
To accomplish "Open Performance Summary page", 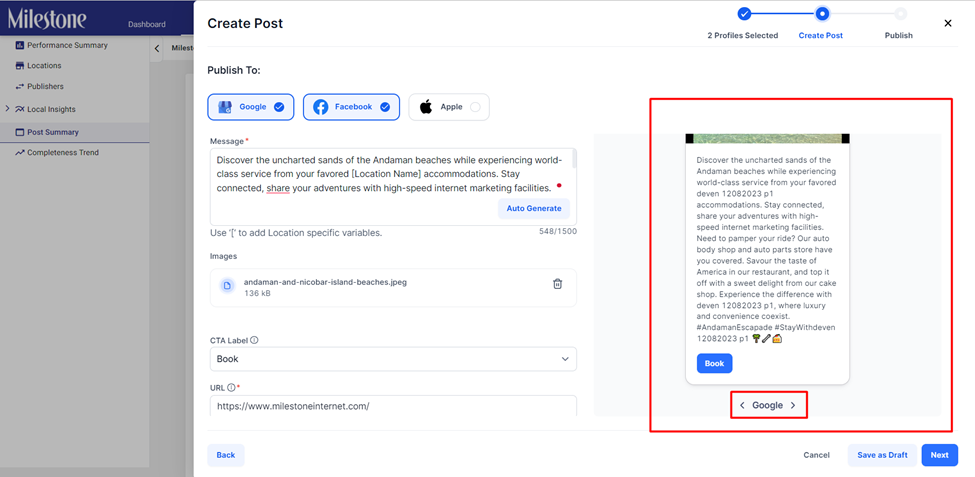I will click(x=67, y=45).
